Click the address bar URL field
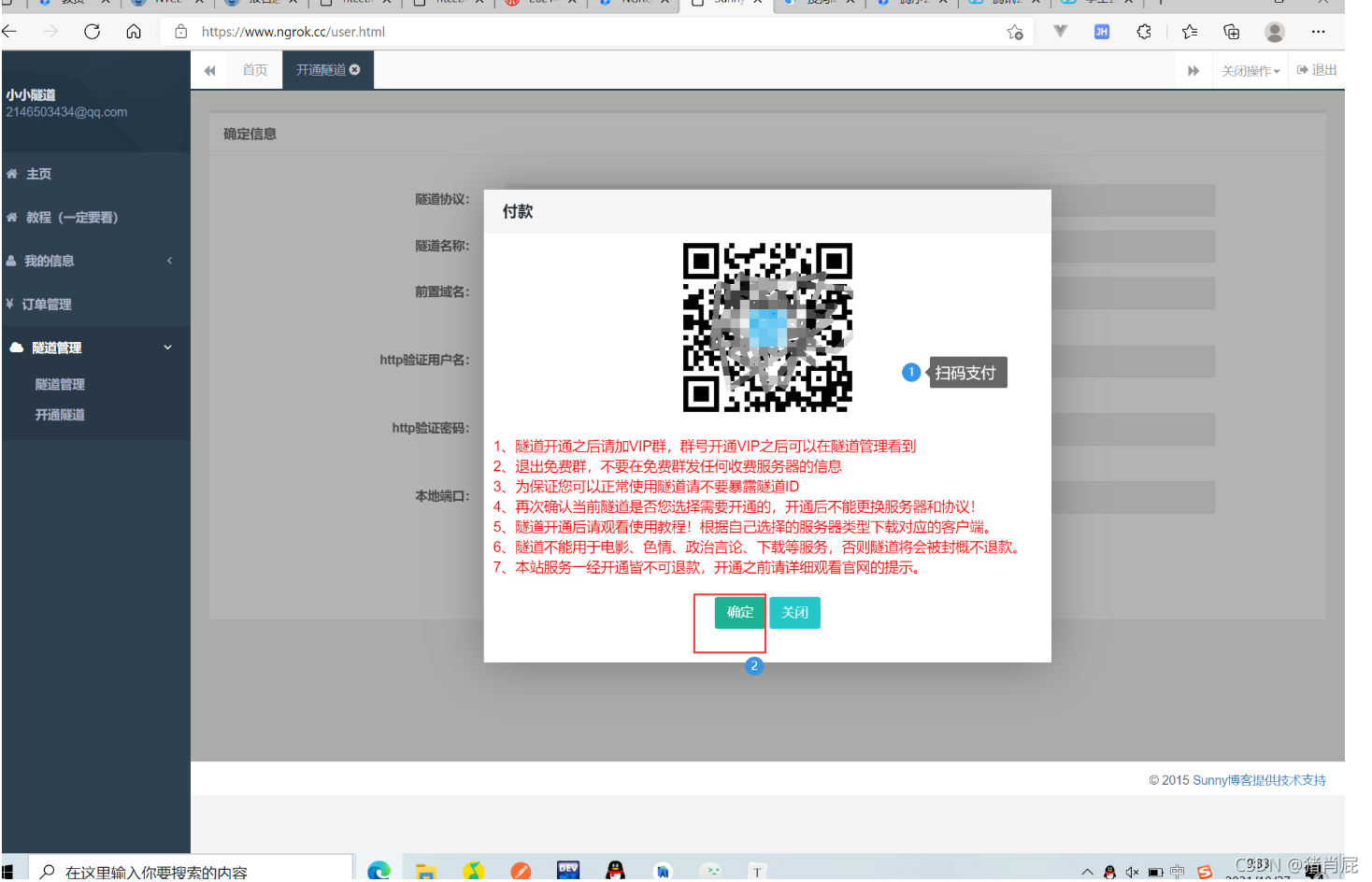This screenshot has width=1372, height=882. [x=598, y=32]
